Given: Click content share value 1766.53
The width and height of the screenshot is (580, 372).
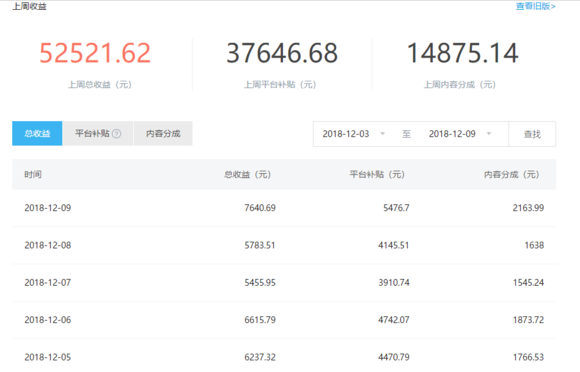Looking at the screenshot, I should coord(528,357).
